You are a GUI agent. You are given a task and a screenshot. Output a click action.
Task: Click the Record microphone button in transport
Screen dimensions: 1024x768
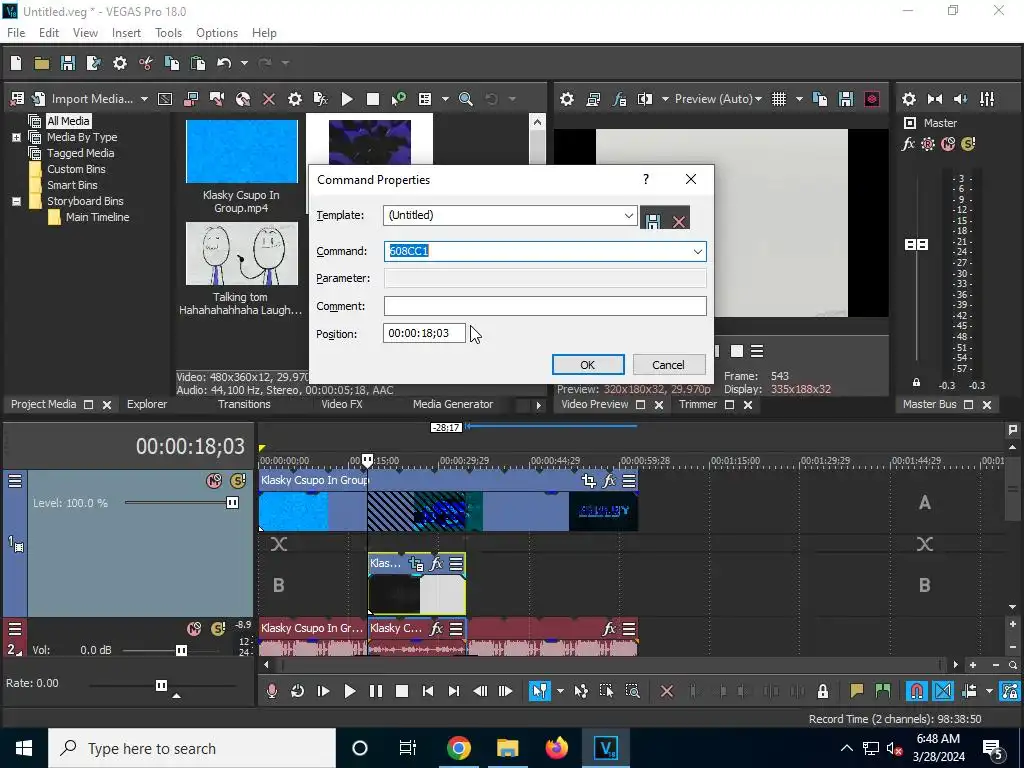[x=272, y=691]
